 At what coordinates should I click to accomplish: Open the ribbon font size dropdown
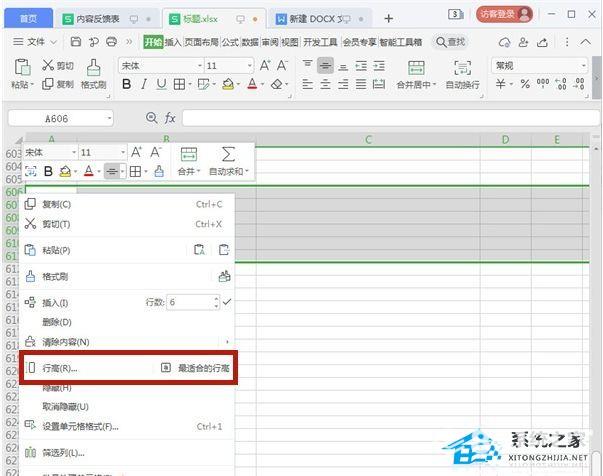250,66
